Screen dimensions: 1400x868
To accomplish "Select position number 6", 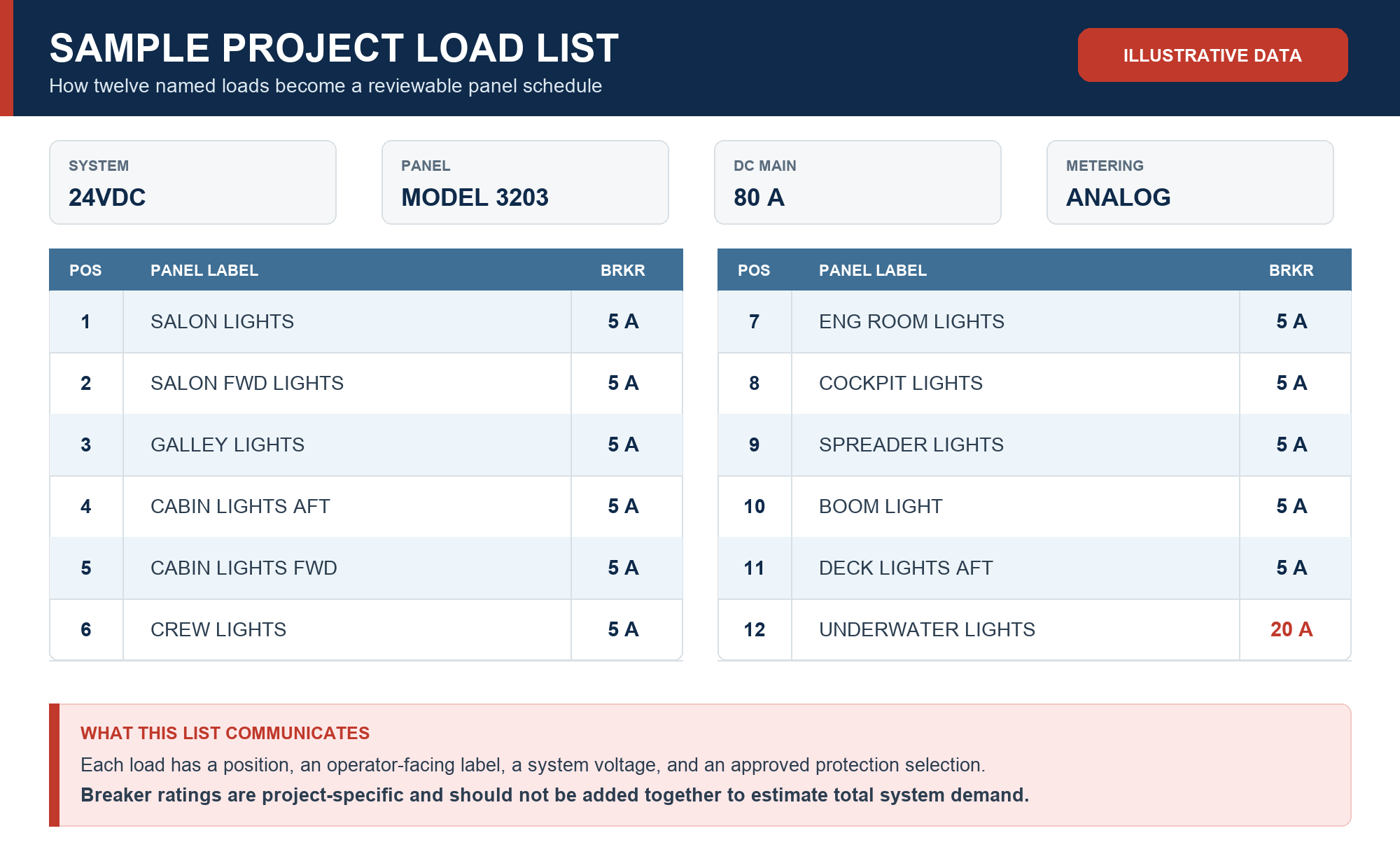I will coord(85,629).
